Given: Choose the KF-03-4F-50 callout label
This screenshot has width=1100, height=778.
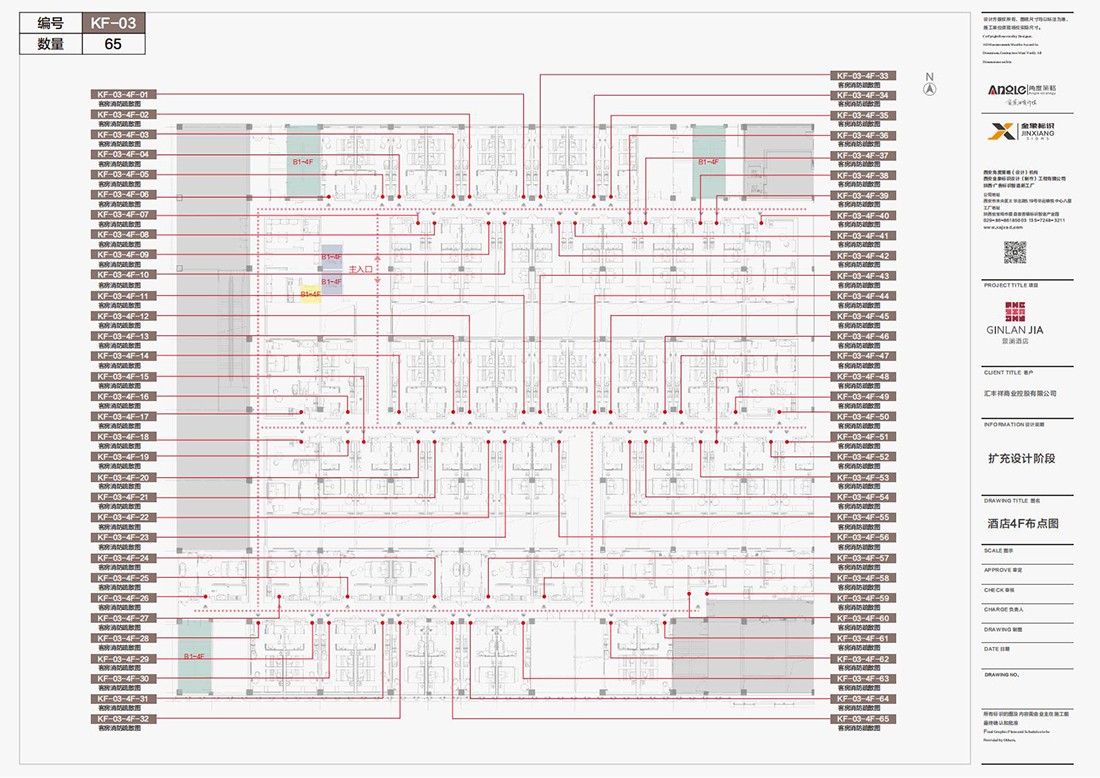Looking at the screenshot, I should 863,417.
